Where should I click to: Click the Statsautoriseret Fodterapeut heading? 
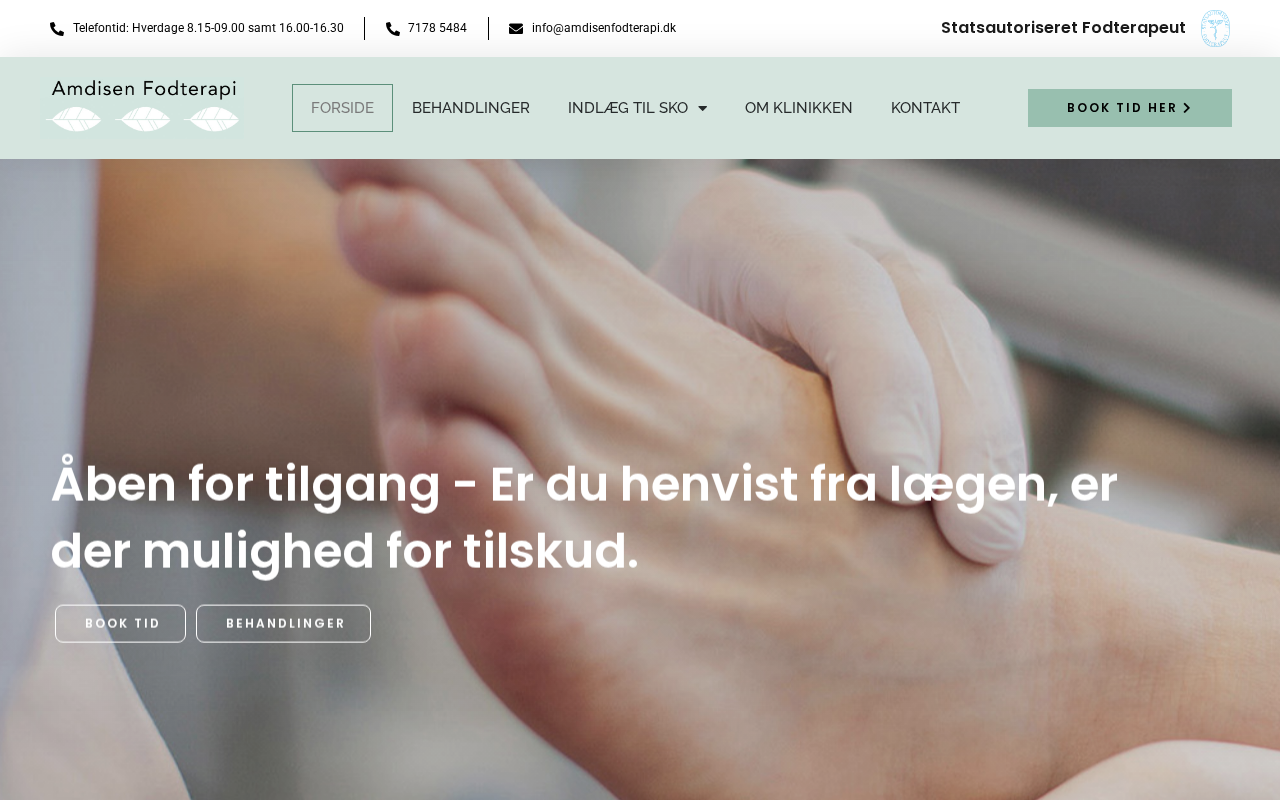[1063, 28]
